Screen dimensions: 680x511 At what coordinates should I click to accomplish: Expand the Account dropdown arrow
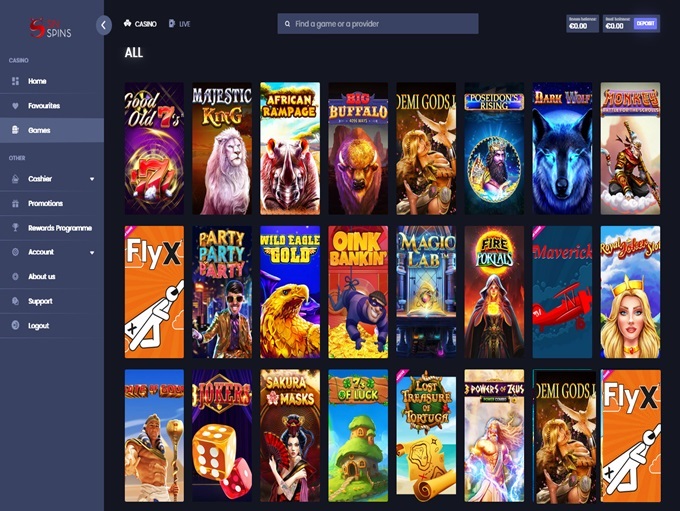92,252
